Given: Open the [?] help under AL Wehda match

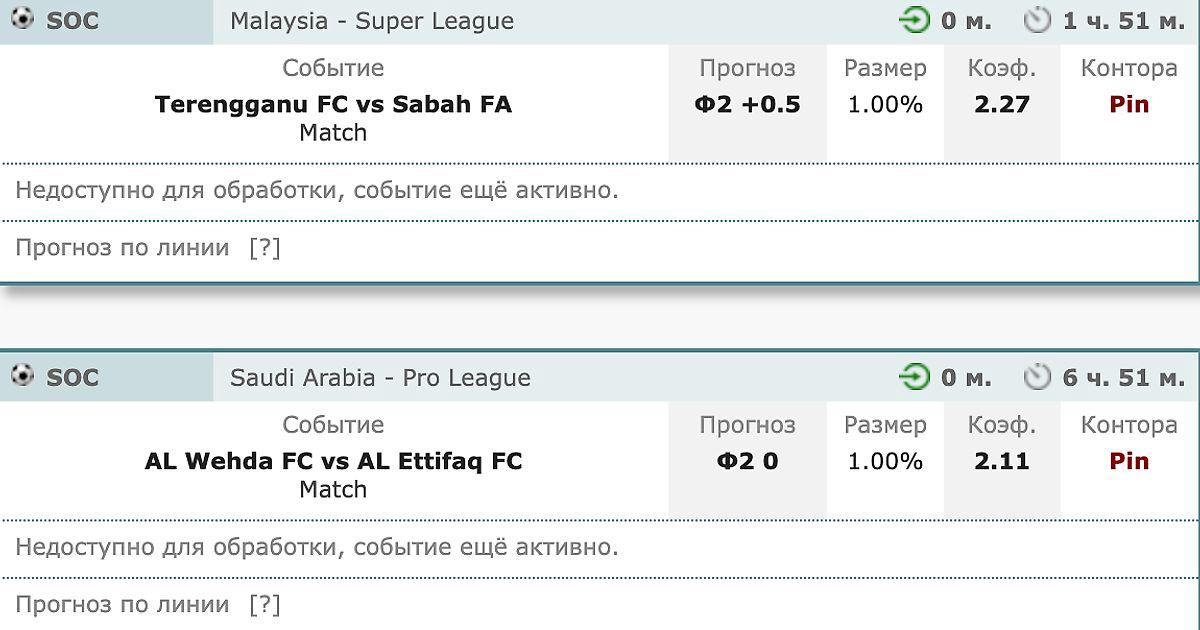Looking at the screenshot, I should 265,605.
